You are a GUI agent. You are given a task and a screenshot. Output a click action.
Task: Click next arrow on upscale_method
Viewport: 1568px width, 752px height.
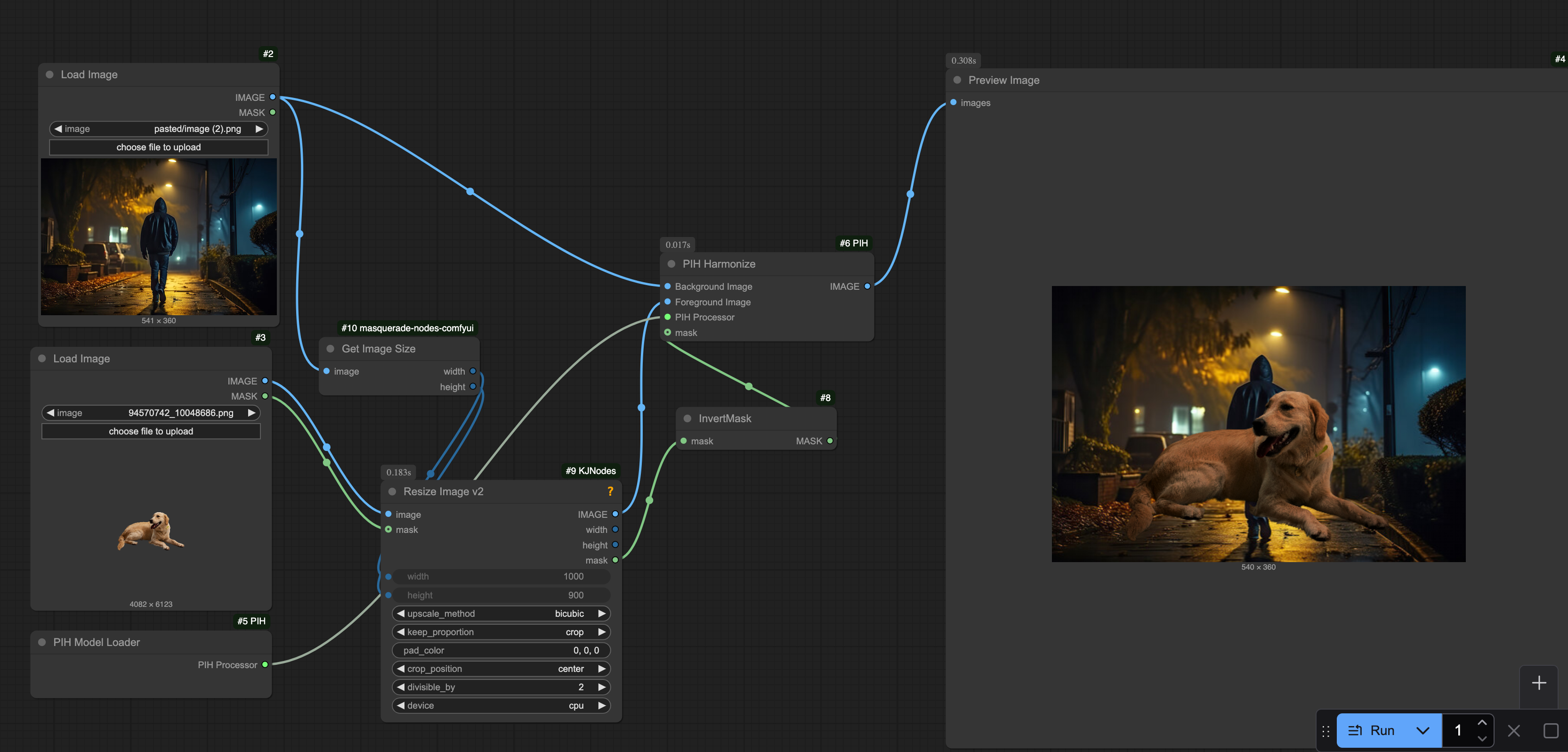[x=601, y=613]
